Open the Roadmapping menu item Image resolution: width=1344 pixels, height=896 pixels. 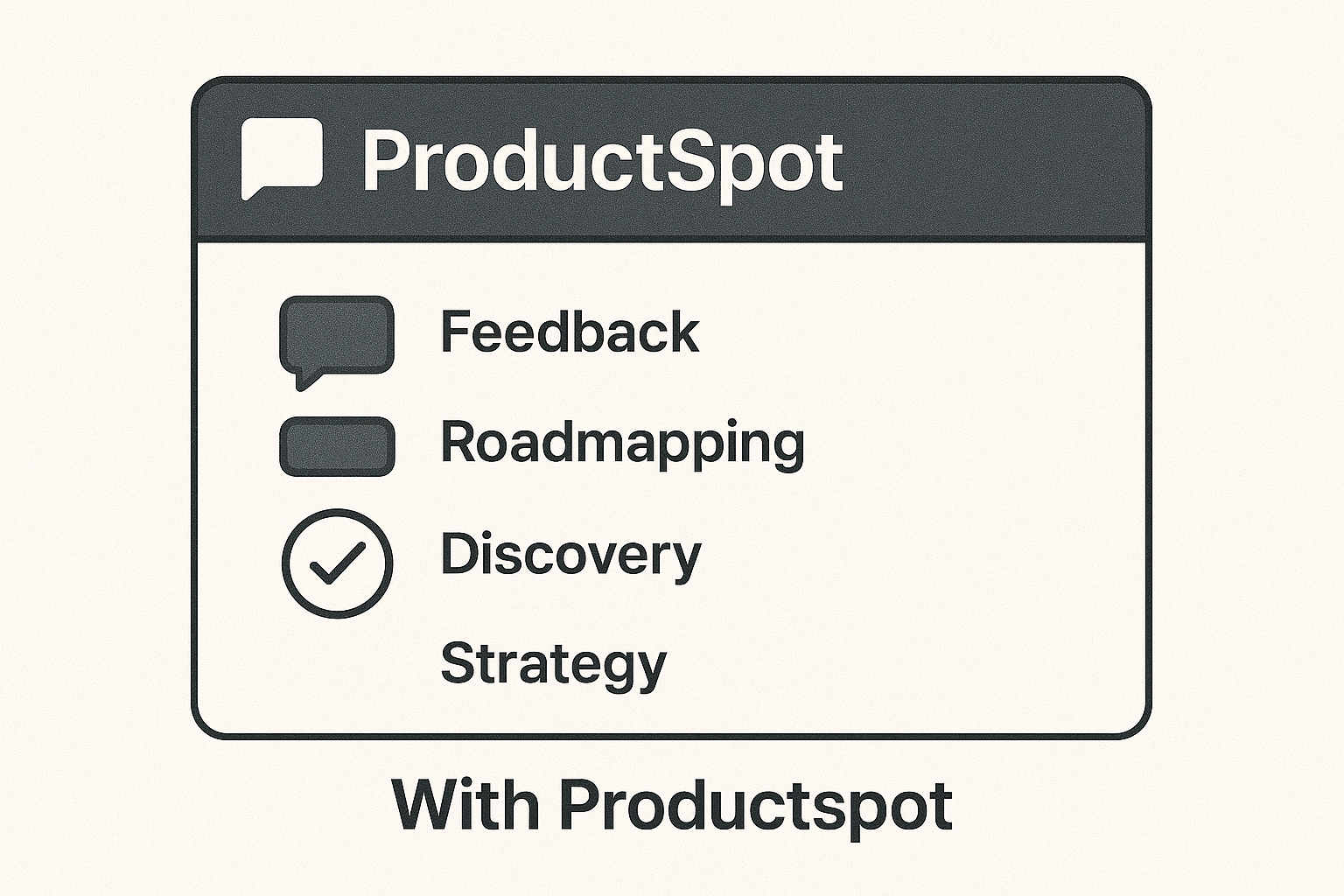(622, 443)
